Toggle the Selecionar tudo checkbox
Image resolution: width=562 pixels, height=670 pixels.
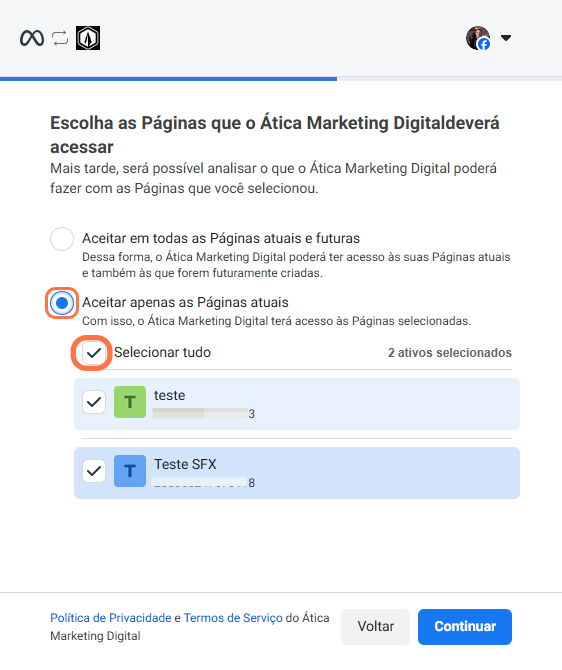(x=94, y=353)
